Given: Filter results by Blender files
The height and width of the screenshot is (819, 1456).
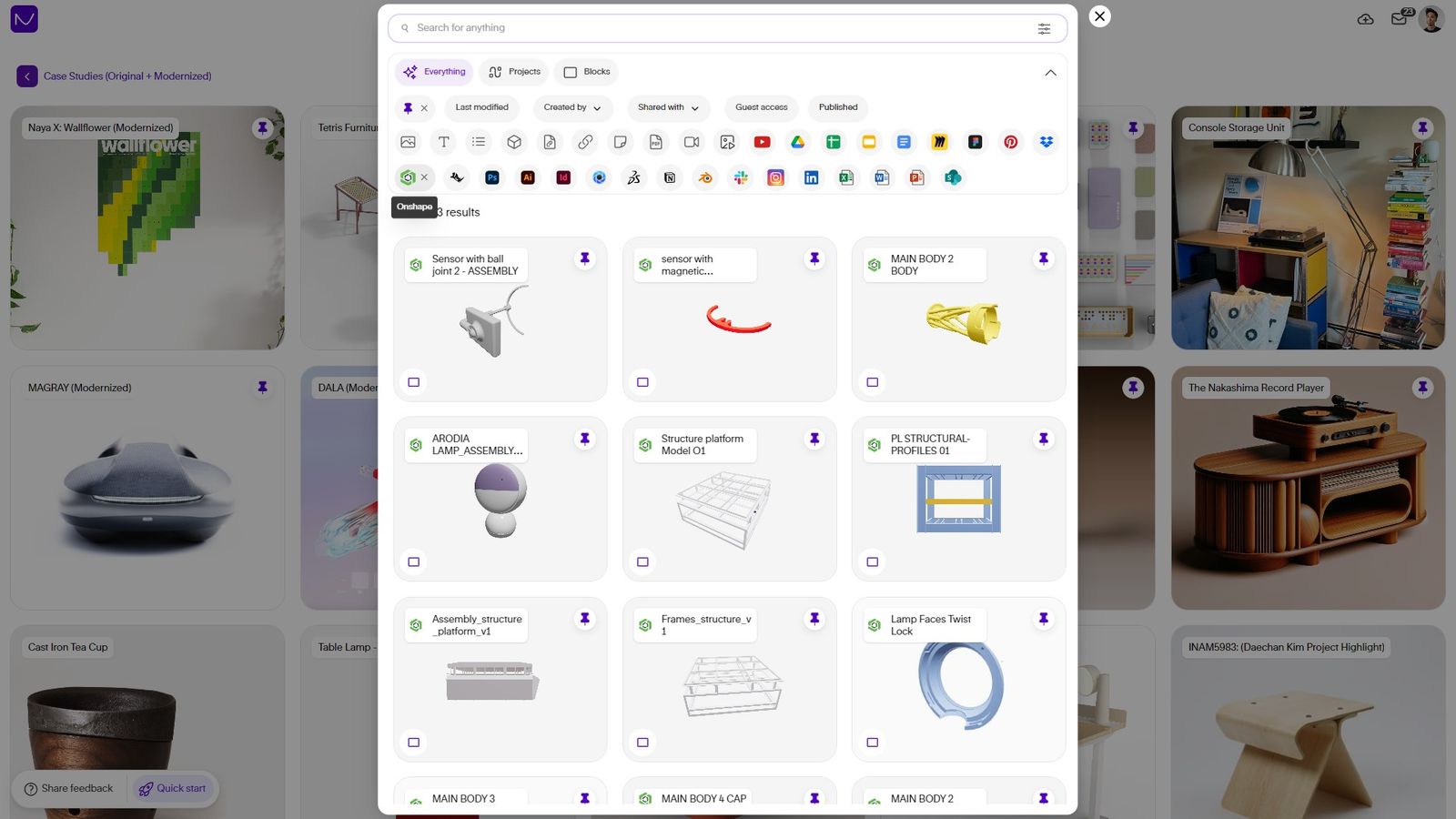Looking at the screenshot, I should (x=705, y=177).
